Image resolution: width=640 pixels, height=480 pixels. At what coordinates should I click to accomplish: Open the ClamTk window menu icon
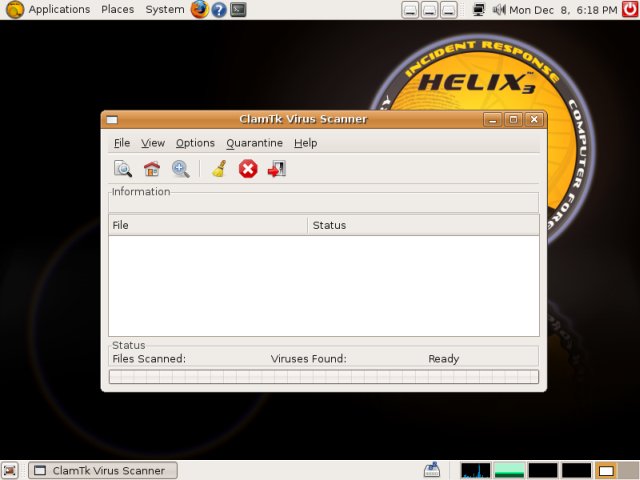click(x=112, y=120)
